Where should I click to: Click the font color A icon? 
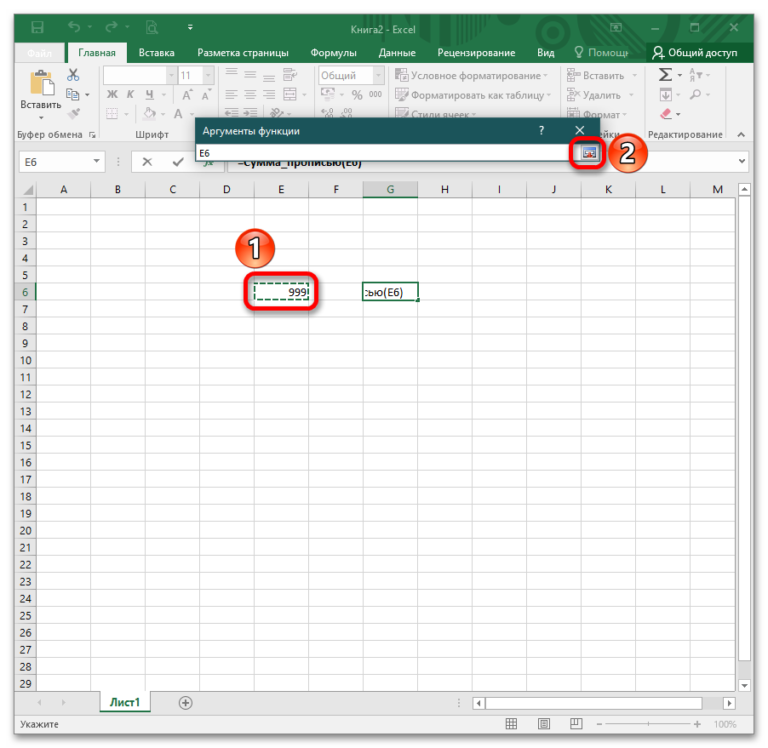click(x=178, y=114)
